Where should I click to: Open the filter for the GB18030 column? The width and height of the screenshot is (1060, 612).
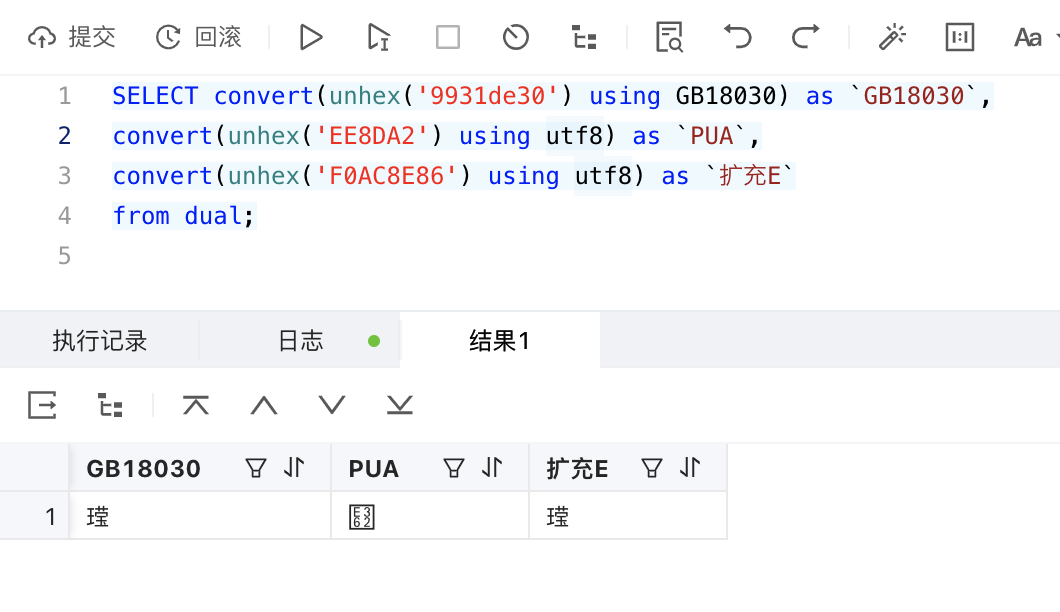[257, 467]
